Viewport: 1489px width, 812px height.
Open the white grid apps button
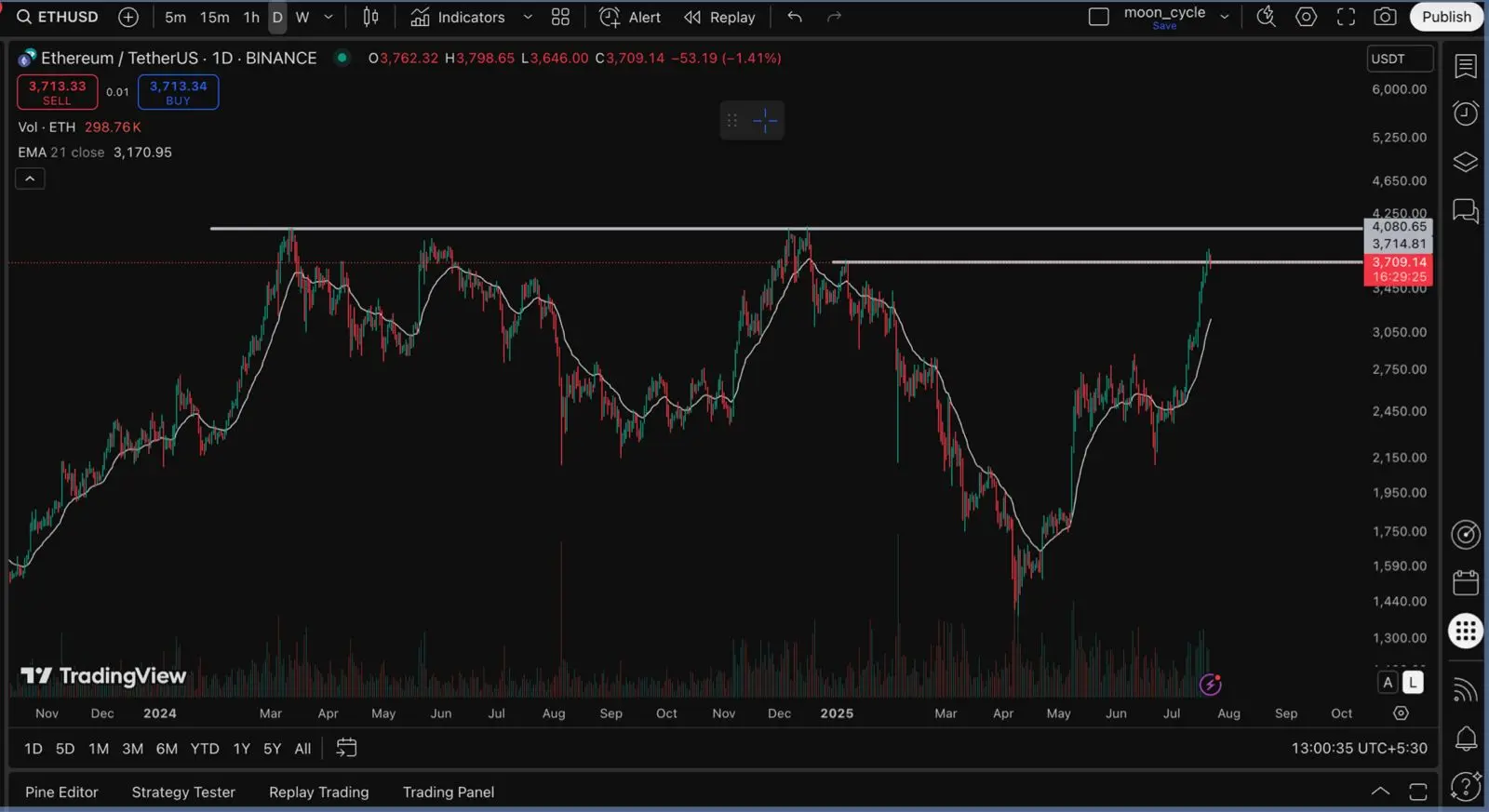point(1466,632)
